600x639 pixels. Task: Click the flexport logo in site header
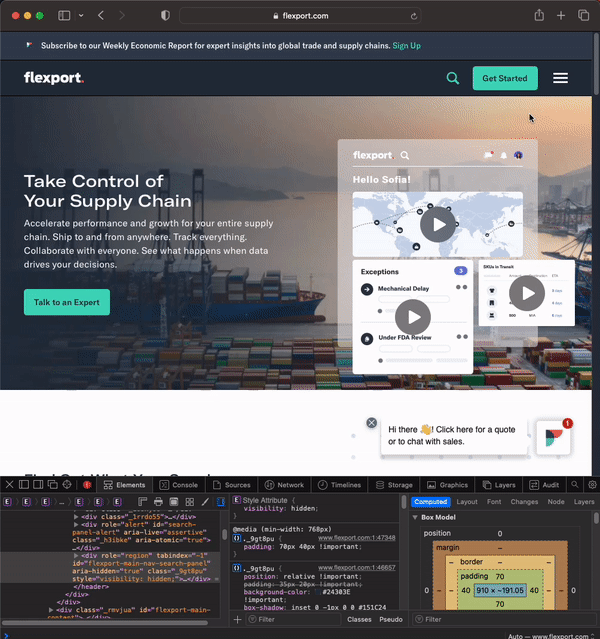[x=54, y=78]
